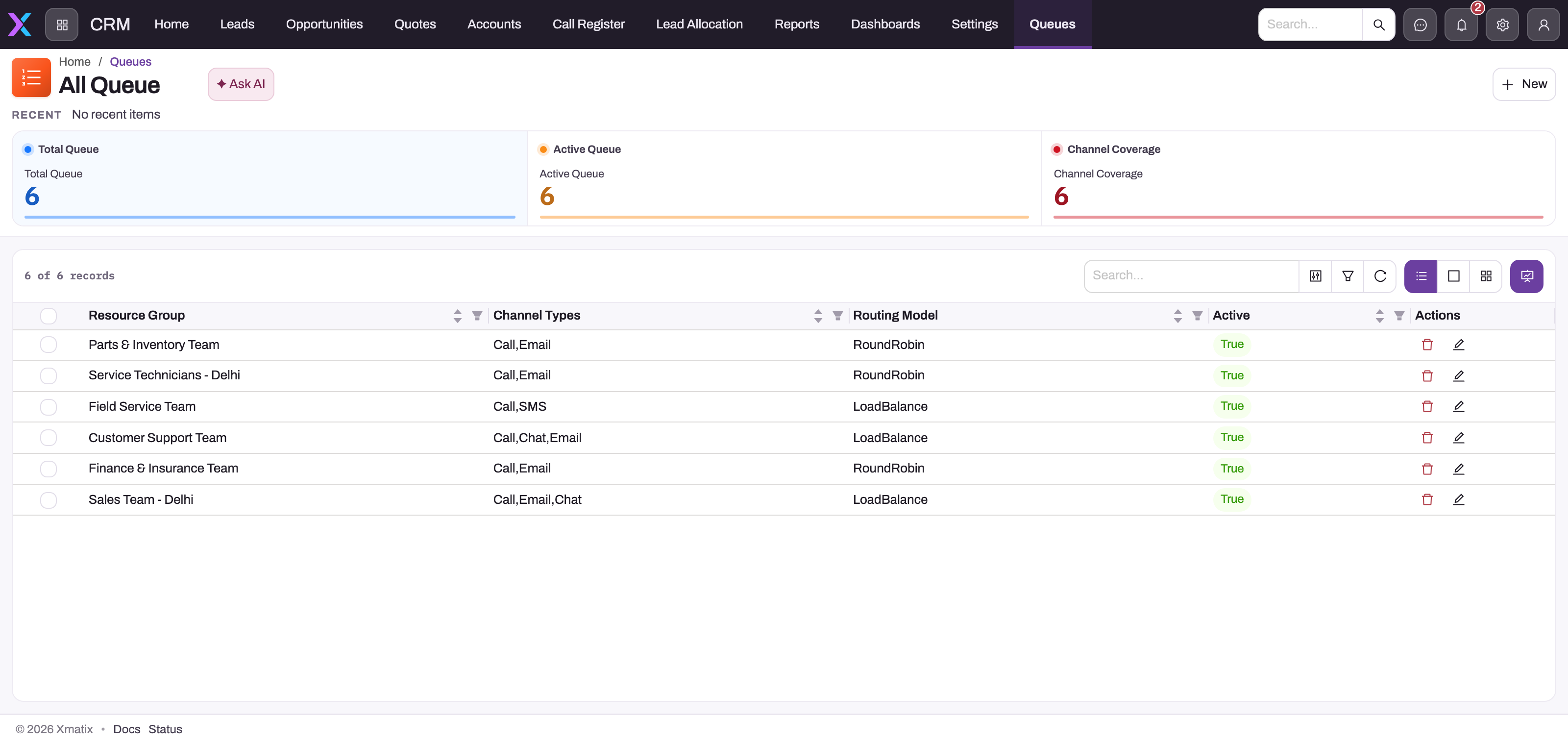This screenshot has width=1568, height=745.
Task: Select the Active Queue summary card
Action: click(x=784, y=178)
